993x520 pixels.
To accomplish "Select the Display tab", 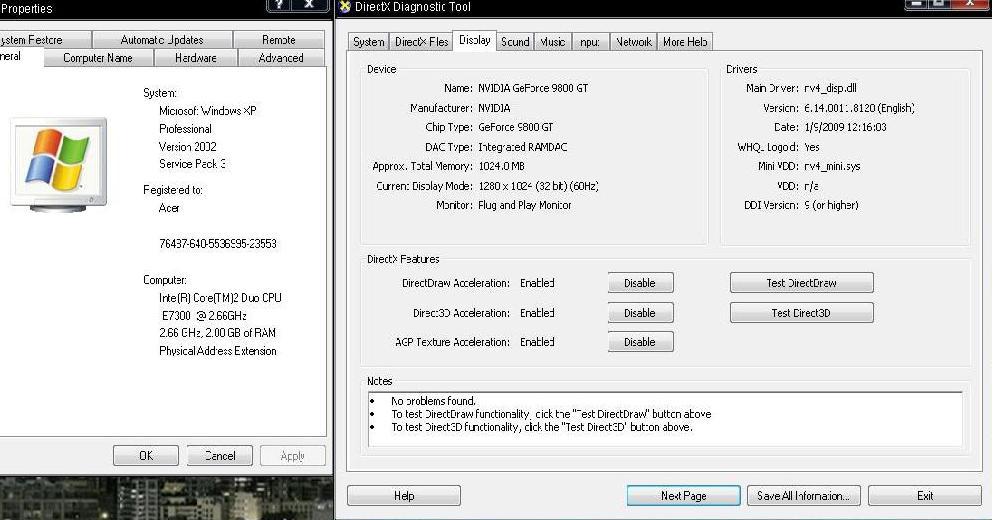I will (474, 40).
